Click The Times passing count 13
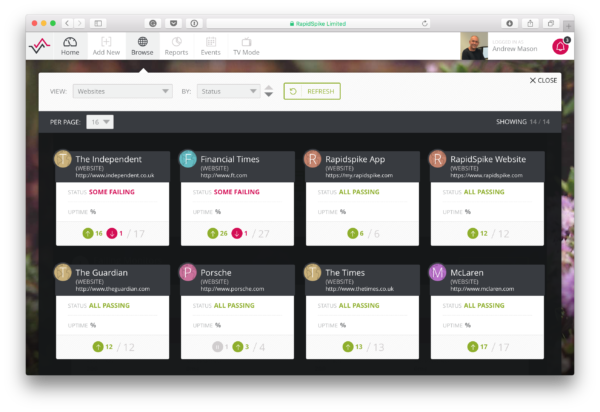 coord(352,347)
